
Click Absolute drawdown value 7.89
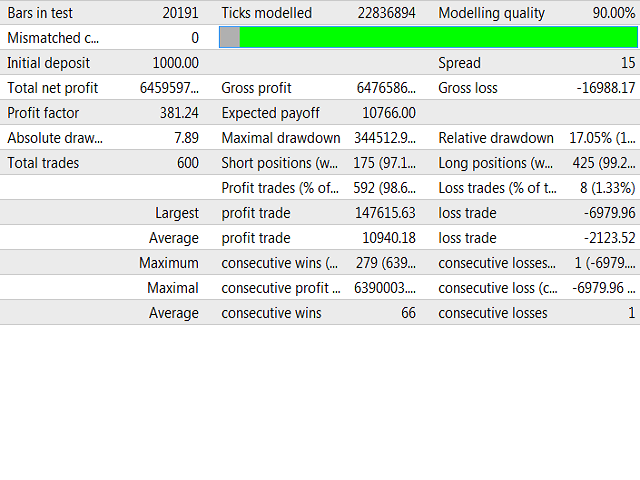click(187, 138)
